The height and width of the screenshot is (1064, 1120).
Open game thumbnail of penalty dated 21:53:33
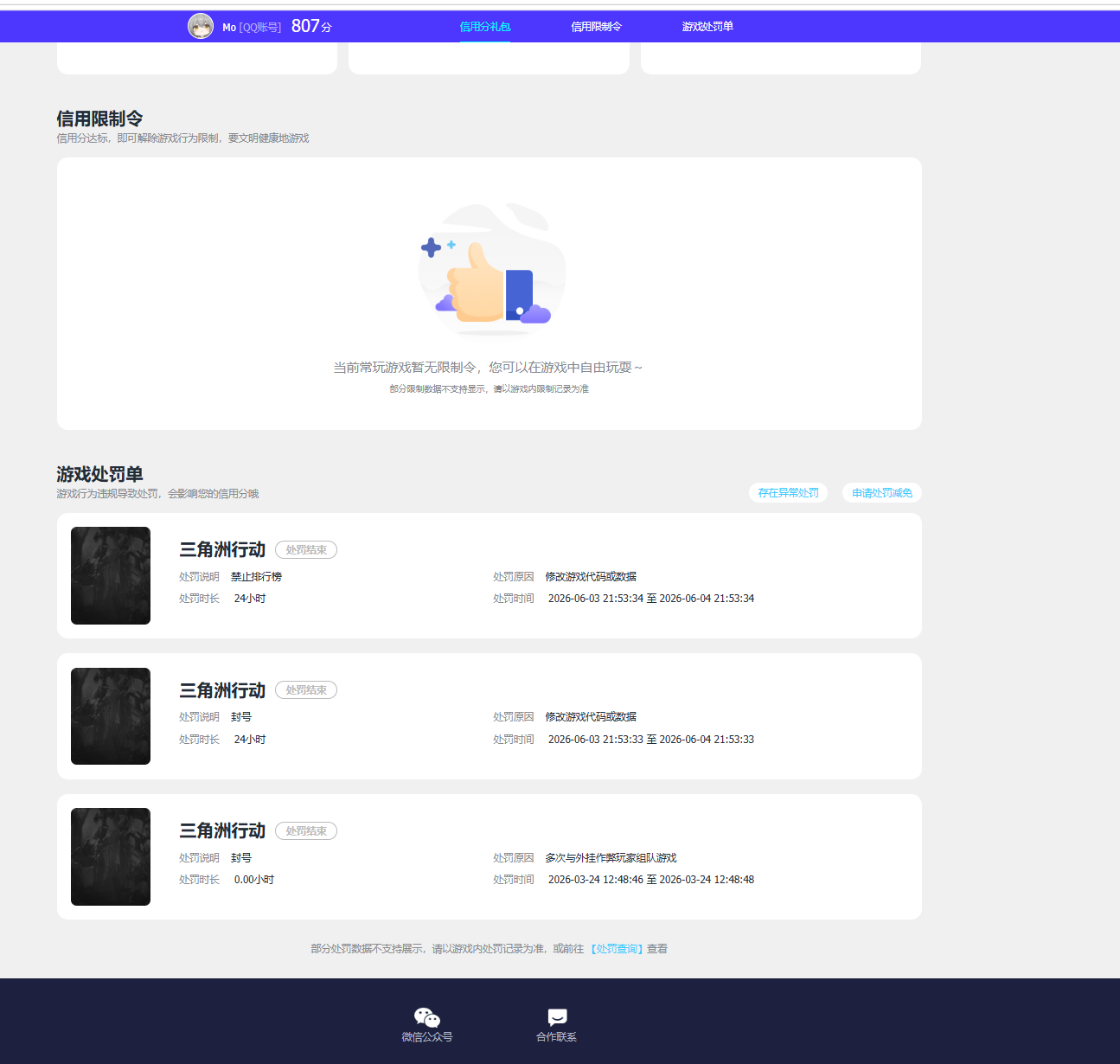coord(111,716)
